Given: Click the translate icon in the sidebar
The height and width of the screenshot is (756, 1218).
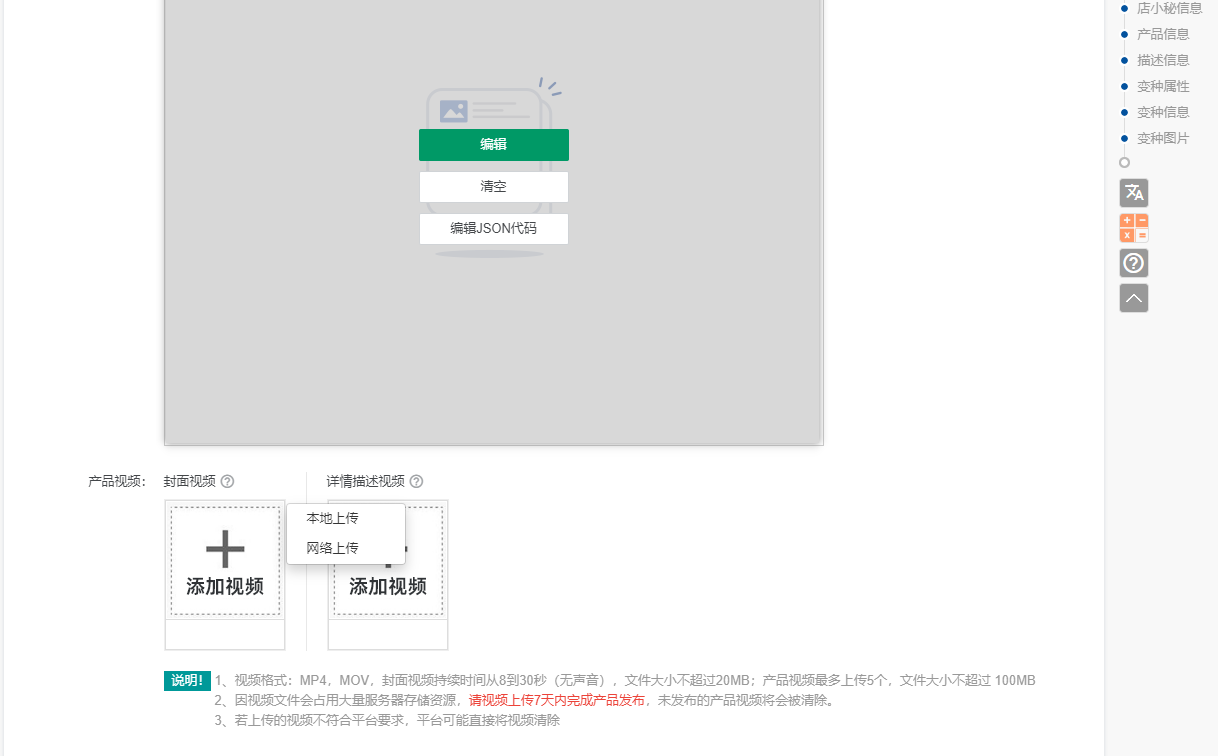Looking at the screenshot, I should (1133, 193).
